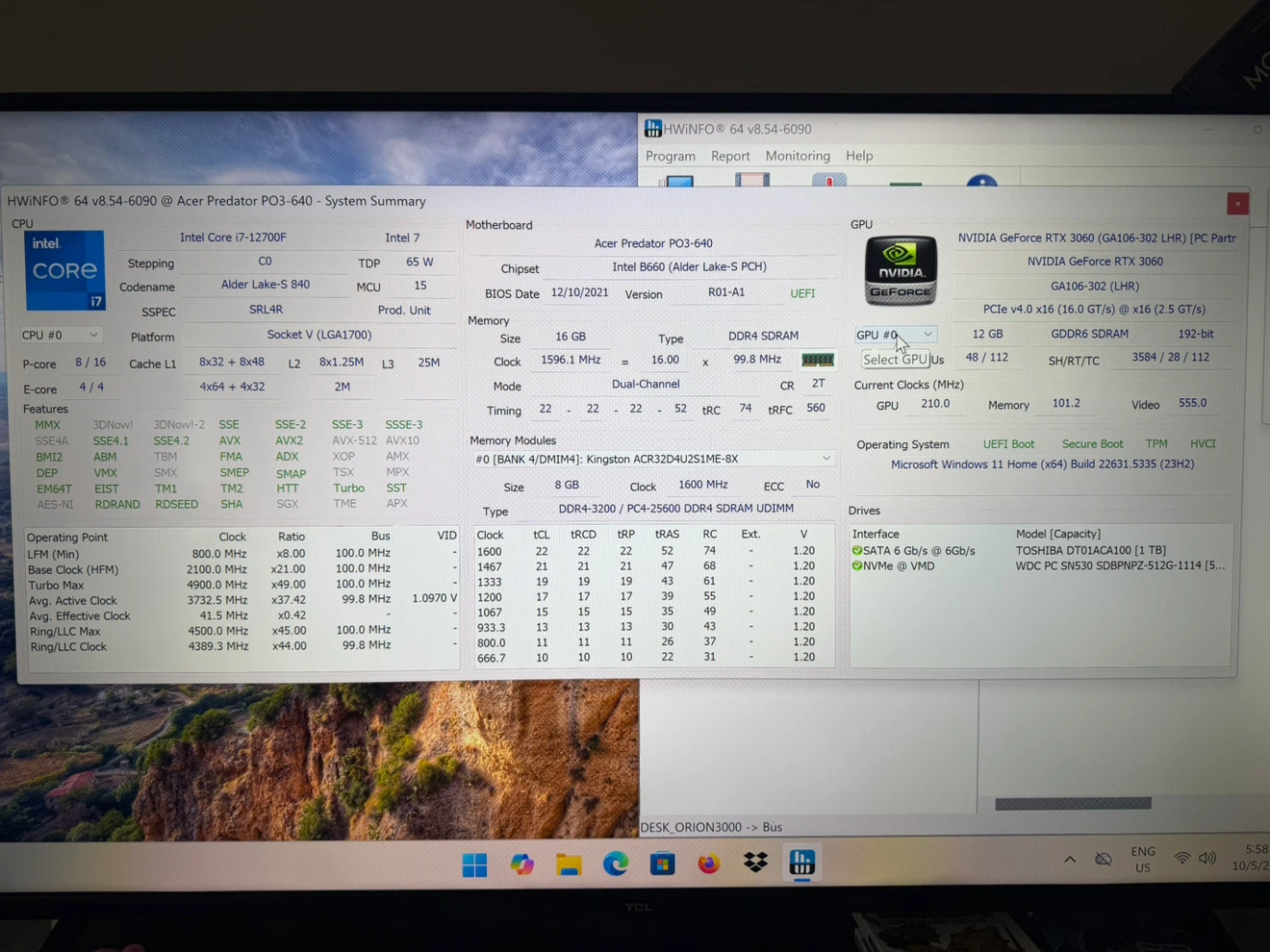Image resolution: width=1270 pixels, height=952 pixels.
Task: Open the Windows Start menu
Action: (x=474, y=864)
